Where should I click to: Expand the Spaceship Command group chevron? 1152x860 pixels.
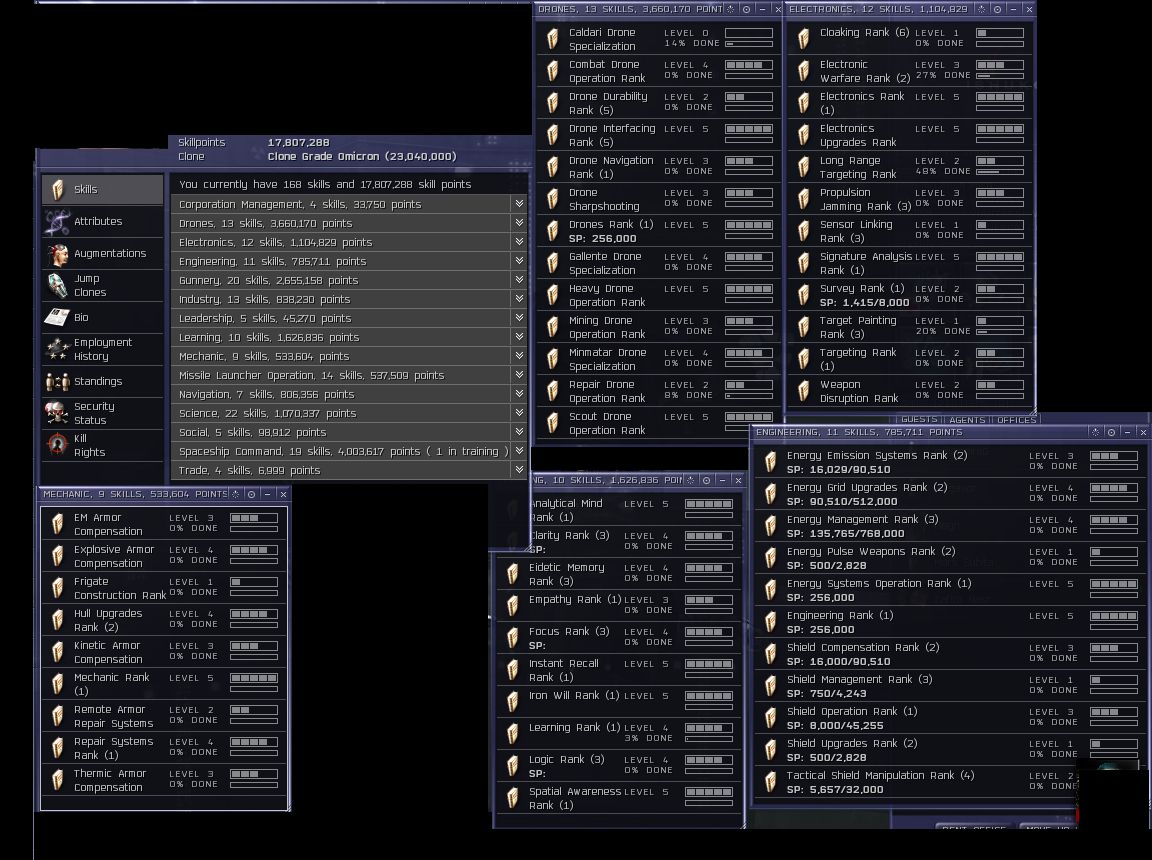(x=519, y=451)
